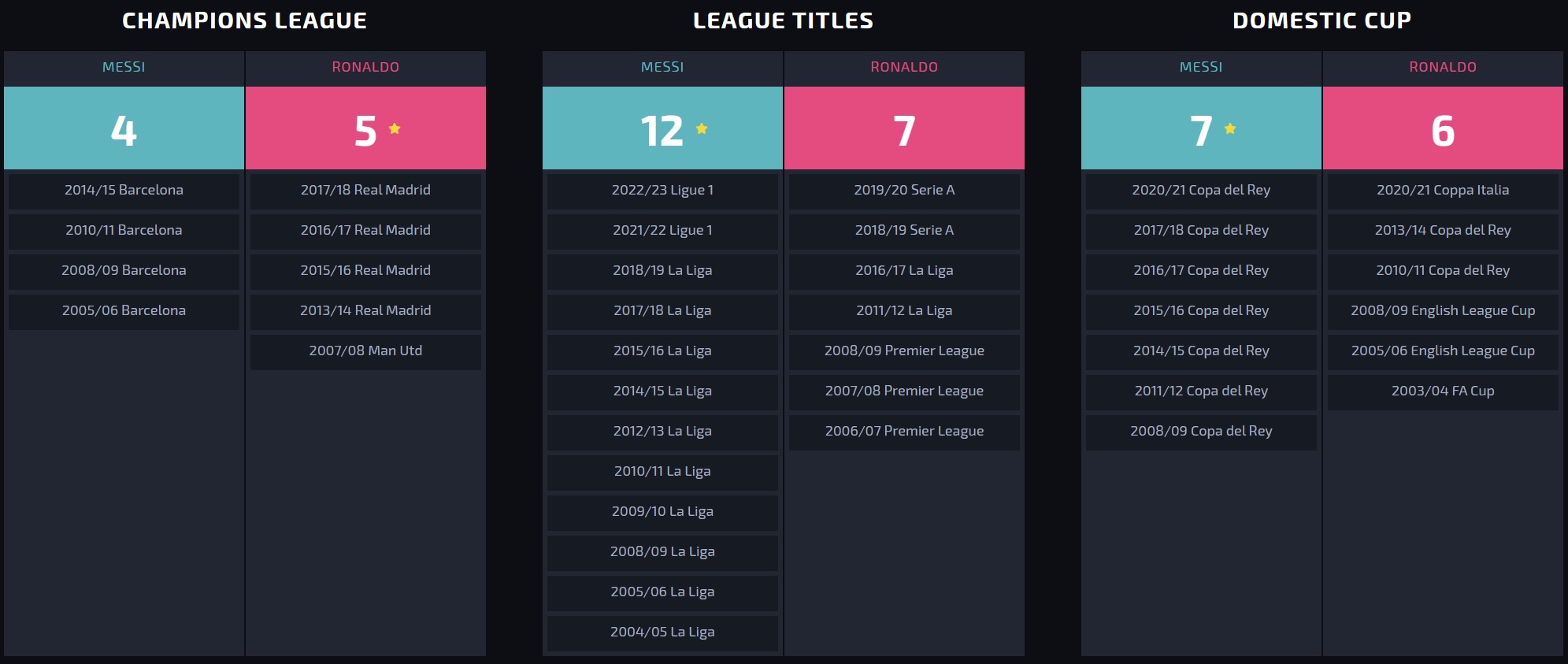Select the Messi header under Champions League

[x=124, y=67]
